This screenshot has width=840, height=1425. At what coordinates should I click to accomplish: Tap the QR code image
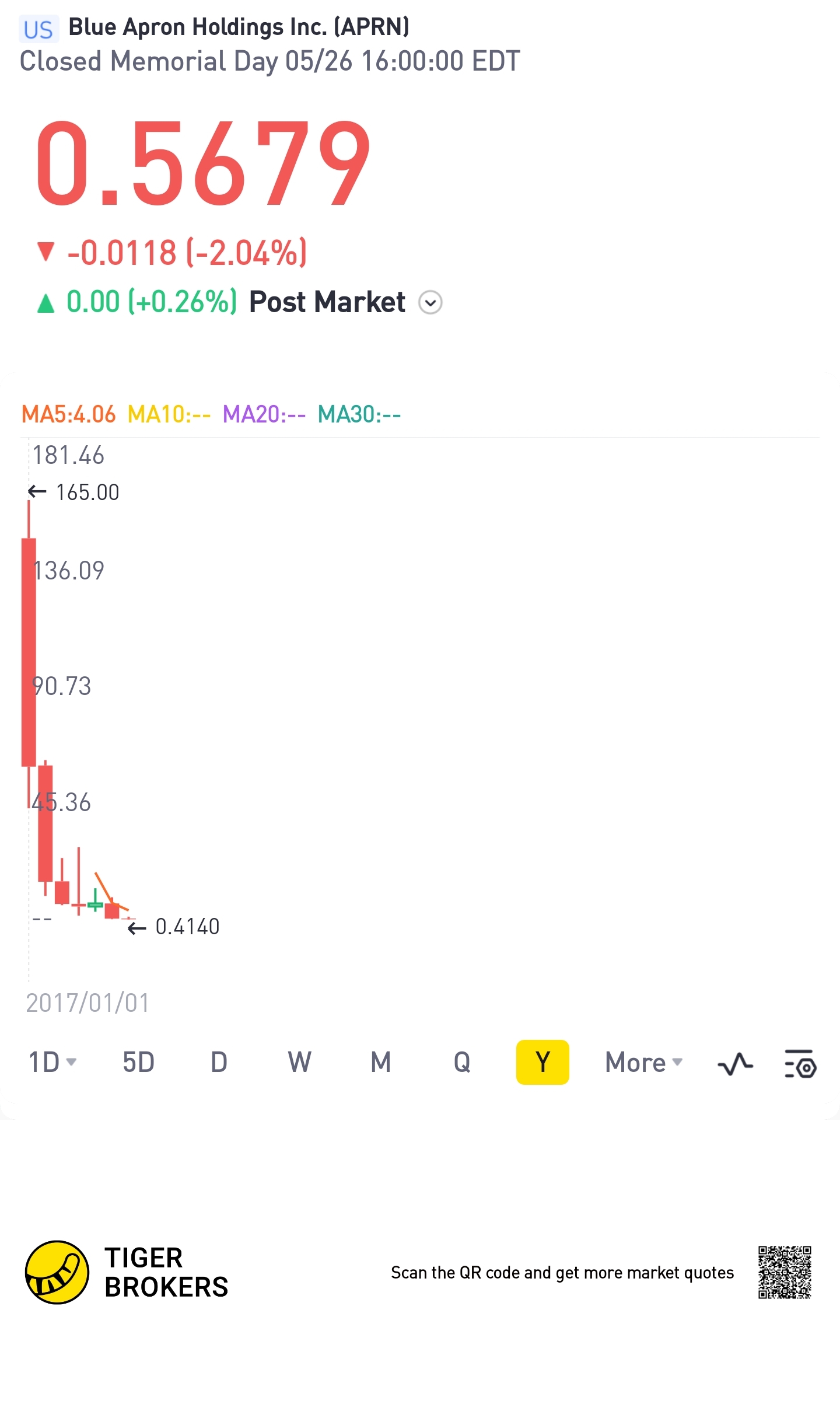[785, 1272]
